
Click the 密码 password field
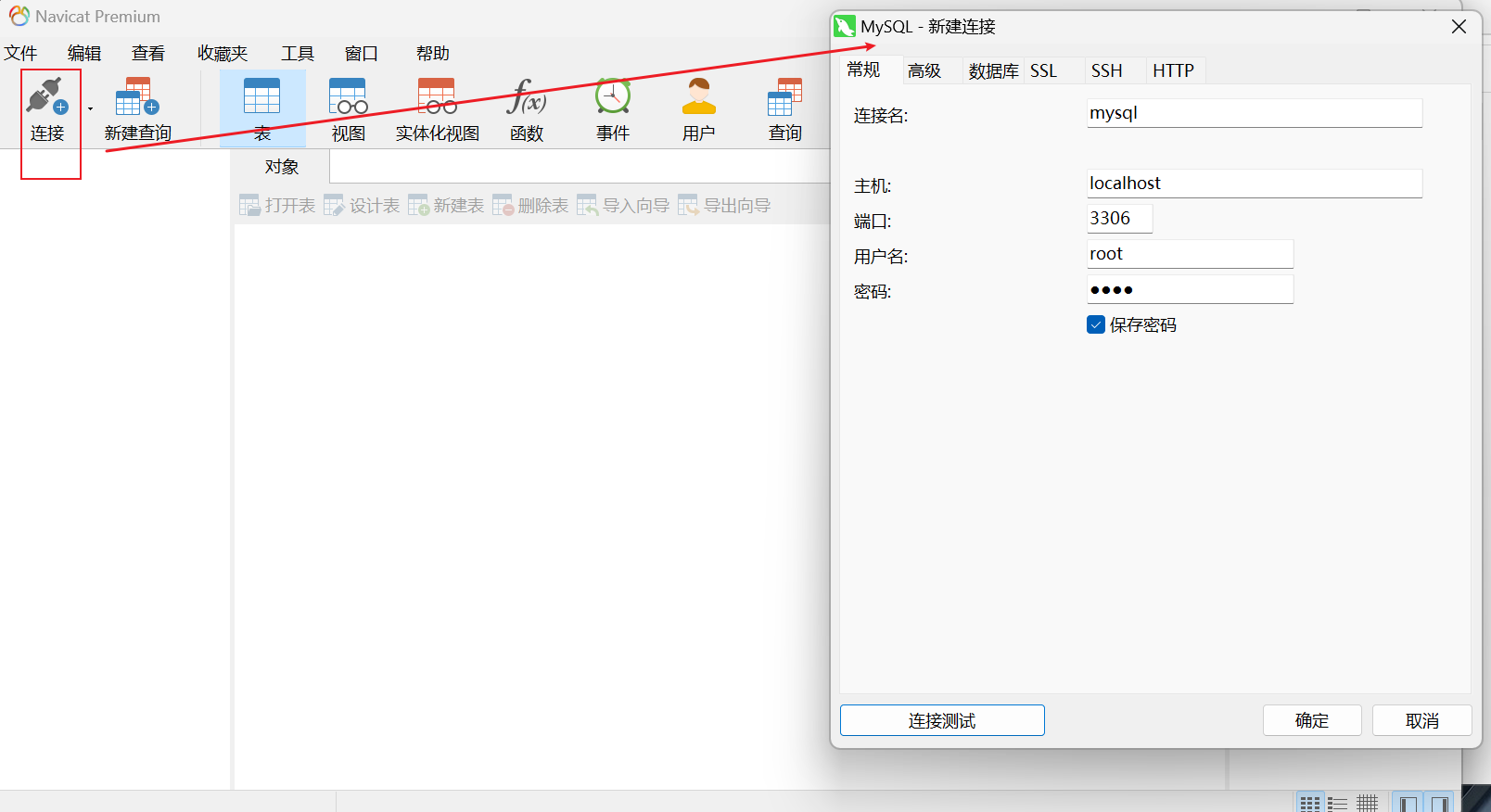(x=1190, y=289)
